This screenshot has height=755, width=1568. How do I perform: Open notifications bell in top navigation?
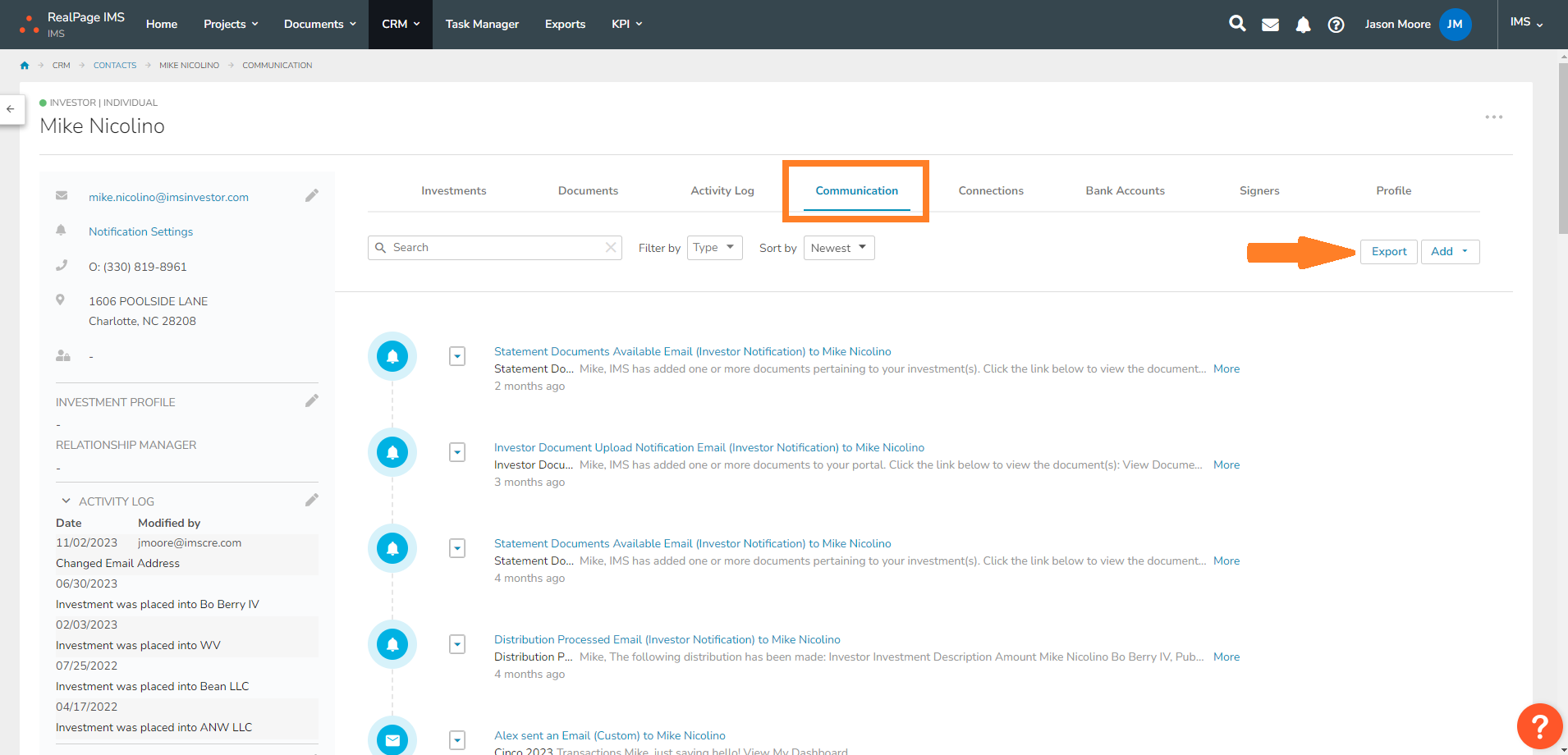(1303, 25)
